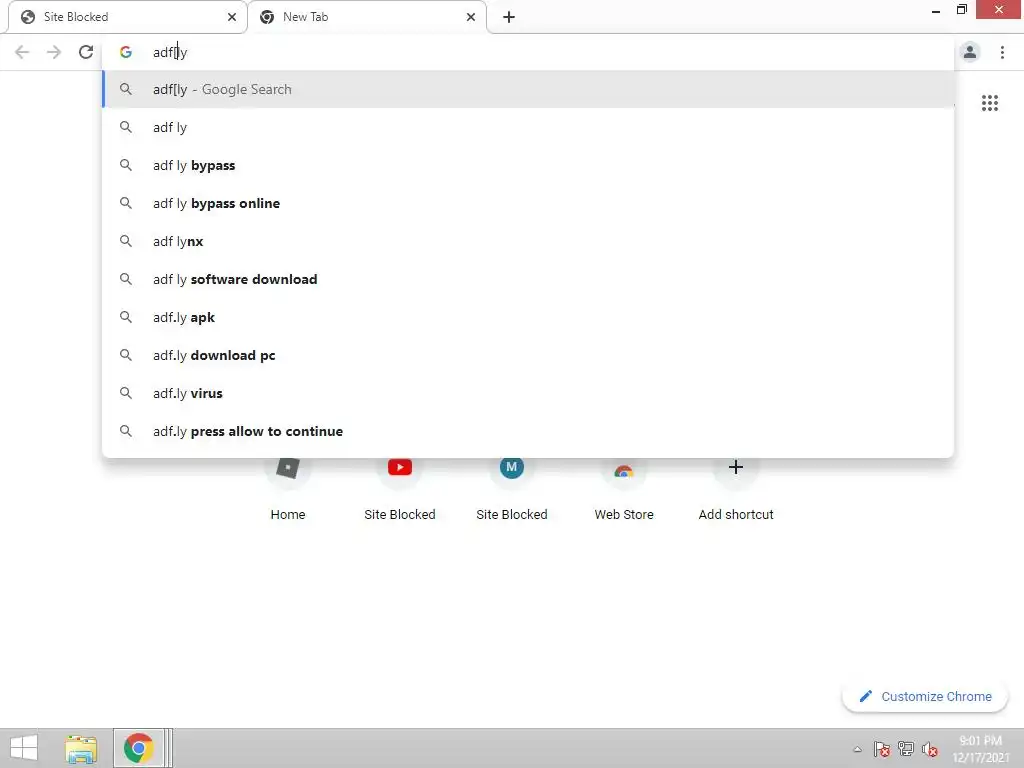Switch to the New Tab tab
The image size is (1024, 768).
click(x=366, y=17)
